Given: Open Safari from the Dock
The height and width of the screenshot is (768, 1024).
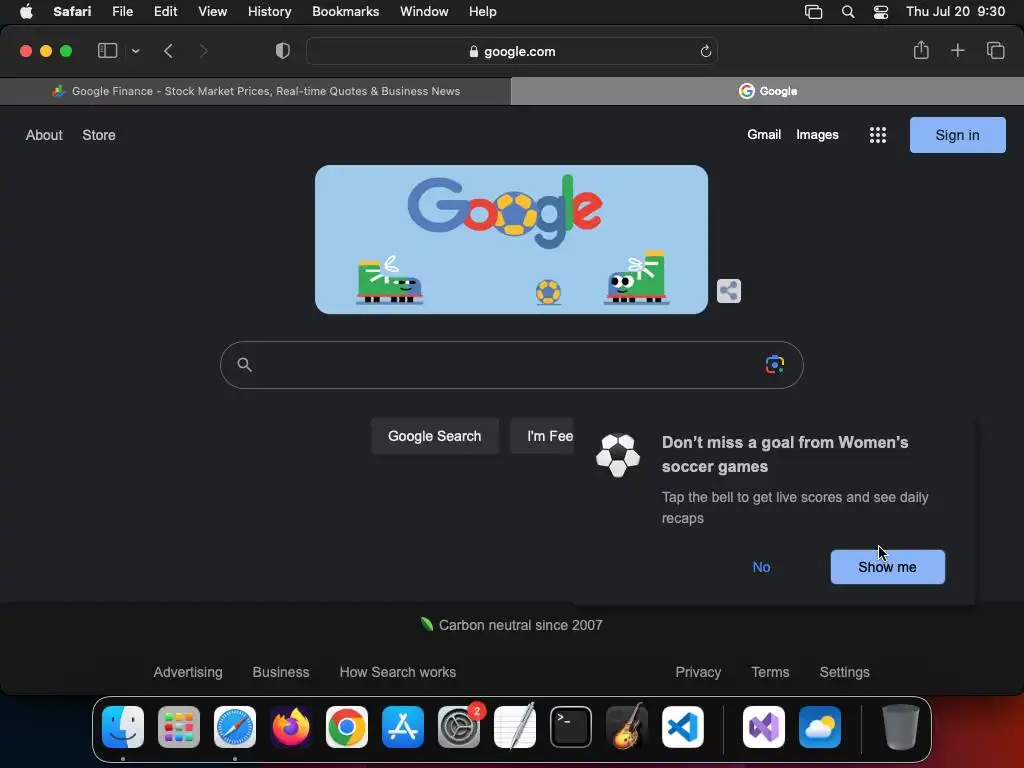Looking at the screenshot, I should (235, 727).
